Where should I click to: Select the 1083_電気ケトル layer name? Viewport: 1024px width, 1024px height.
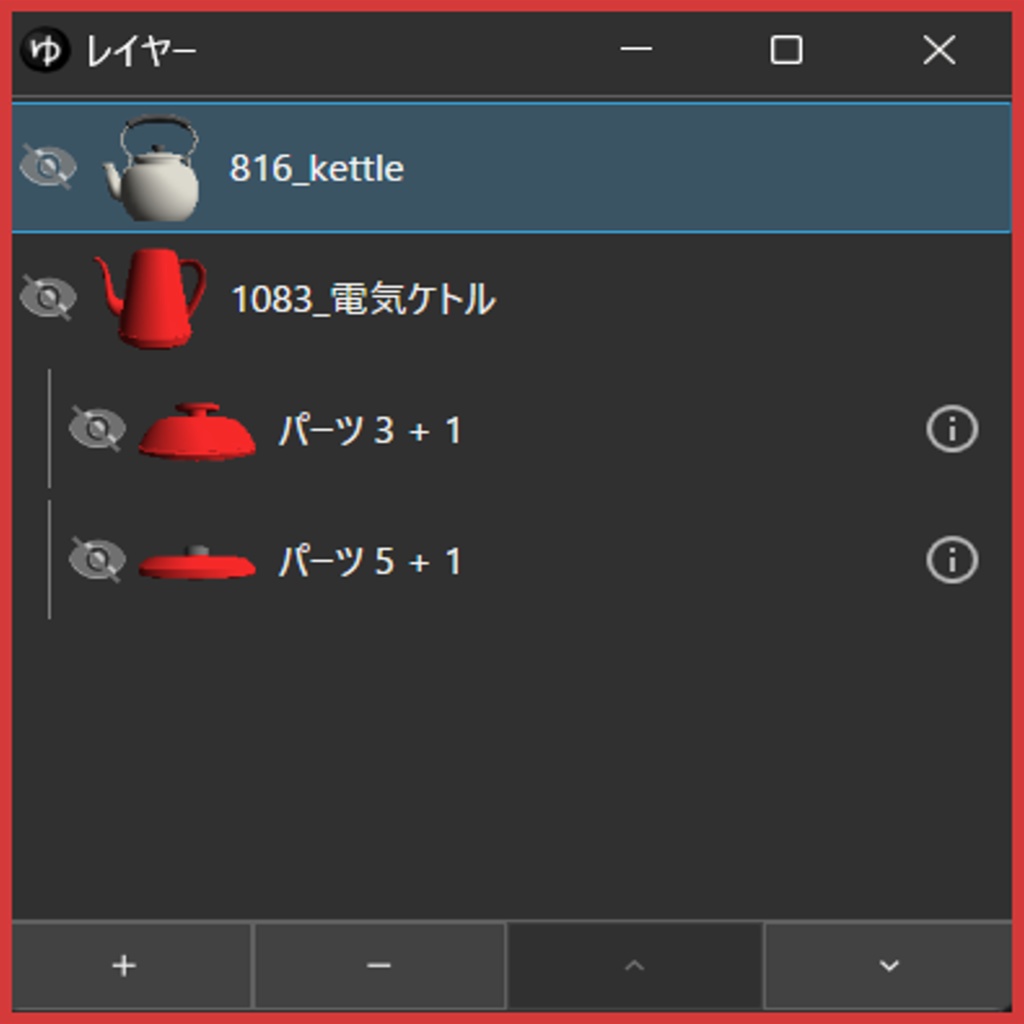(363, 299)
